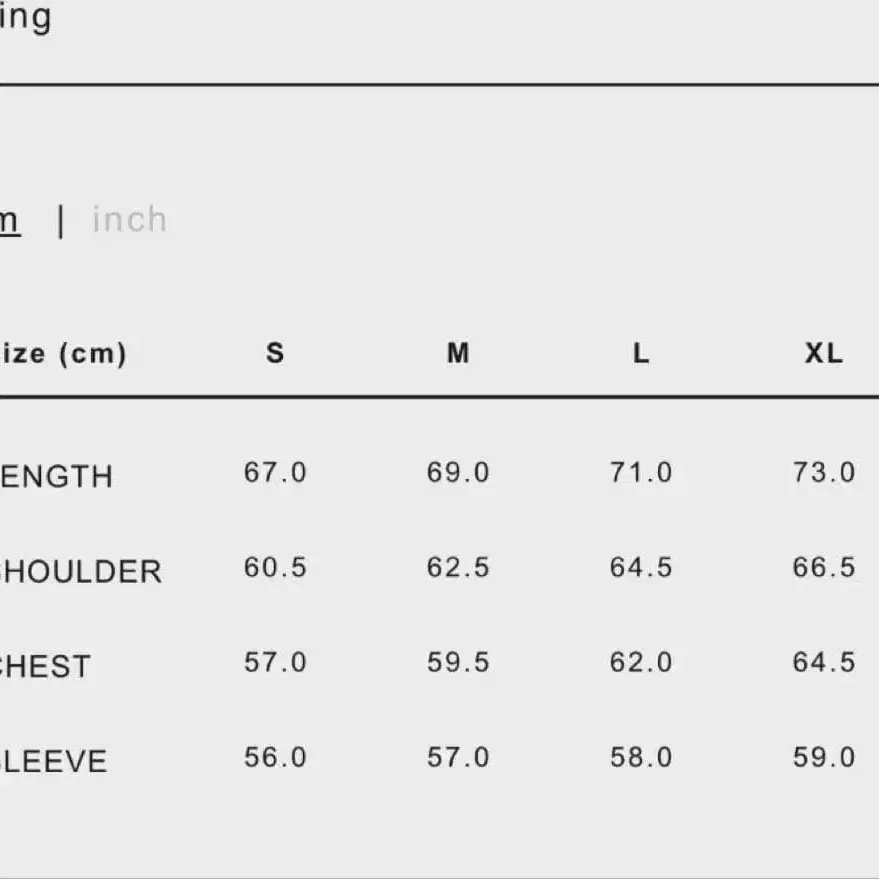The image size is (879, 879).
Task: Select the LENGTH row label
Action: pyautogui.click(x=56, y=477)
